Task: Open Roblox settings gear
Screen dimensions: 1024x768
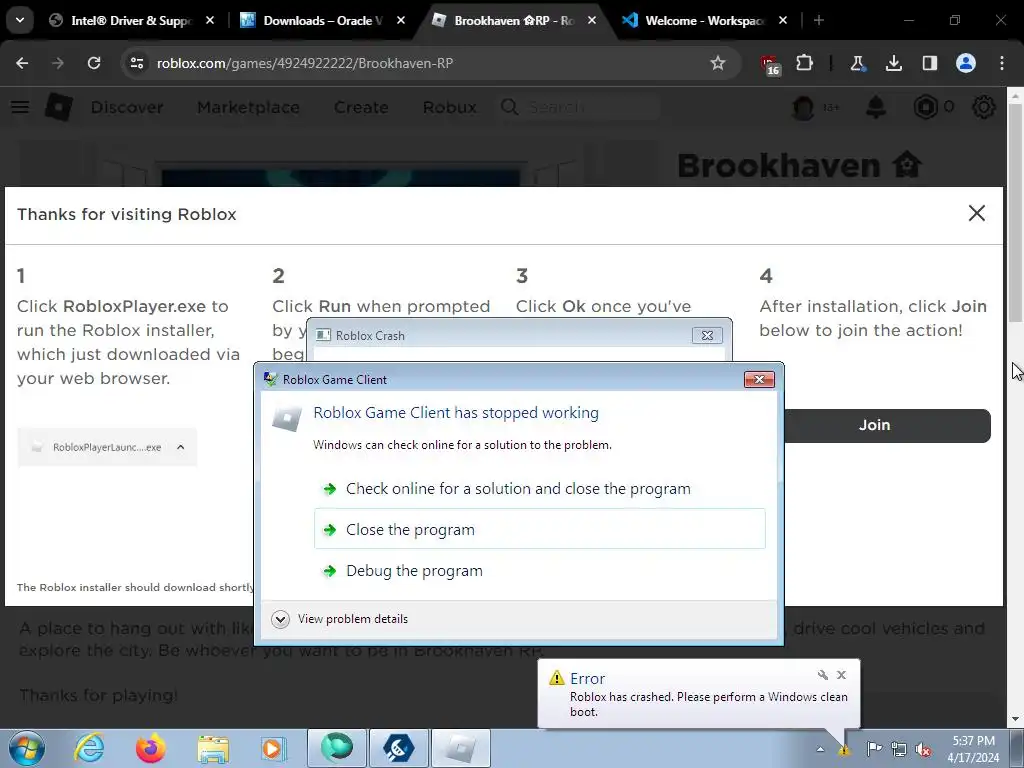Action: tap(984, 107)
